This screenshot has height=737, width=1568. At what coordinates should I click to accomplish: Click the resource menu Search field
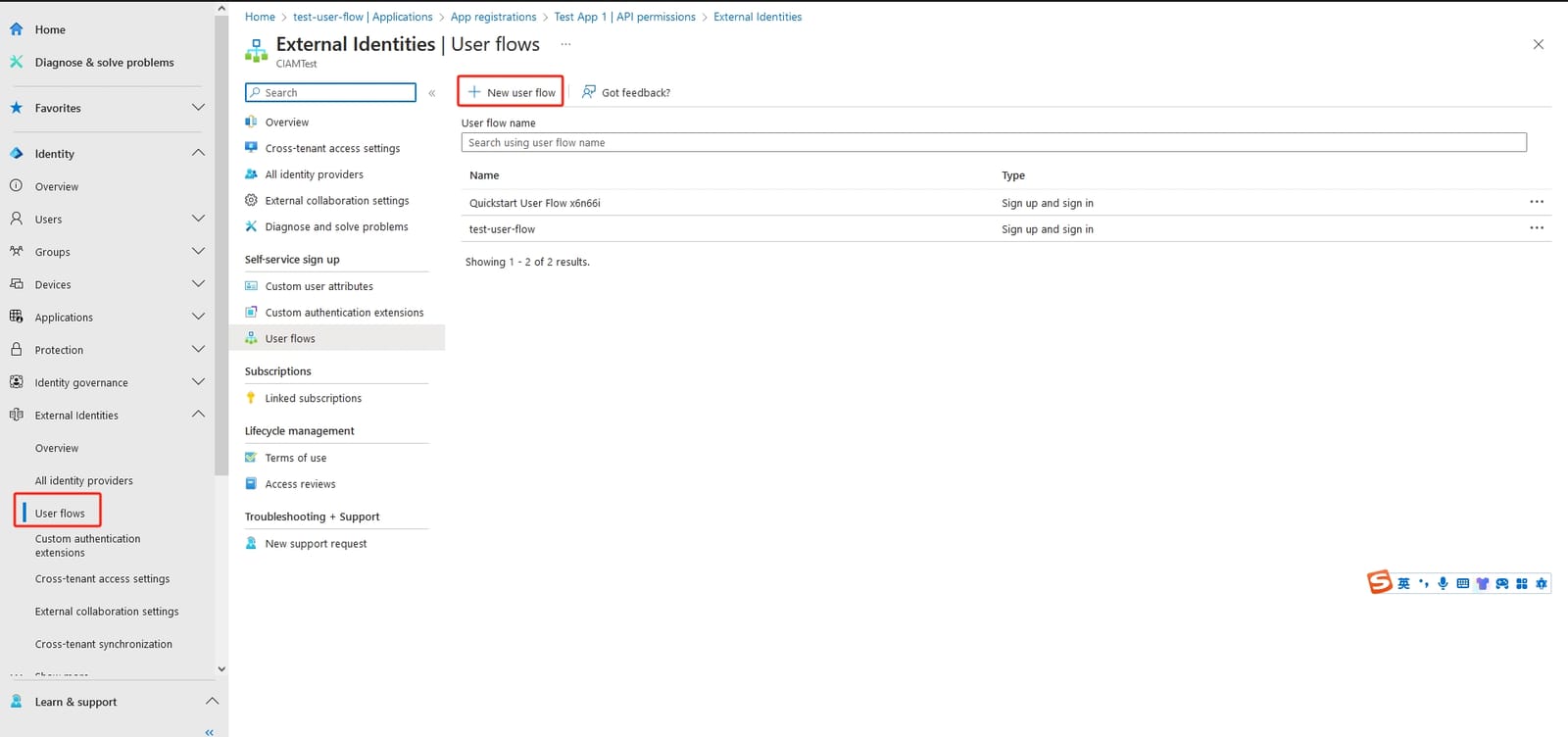tap(330, 92)
